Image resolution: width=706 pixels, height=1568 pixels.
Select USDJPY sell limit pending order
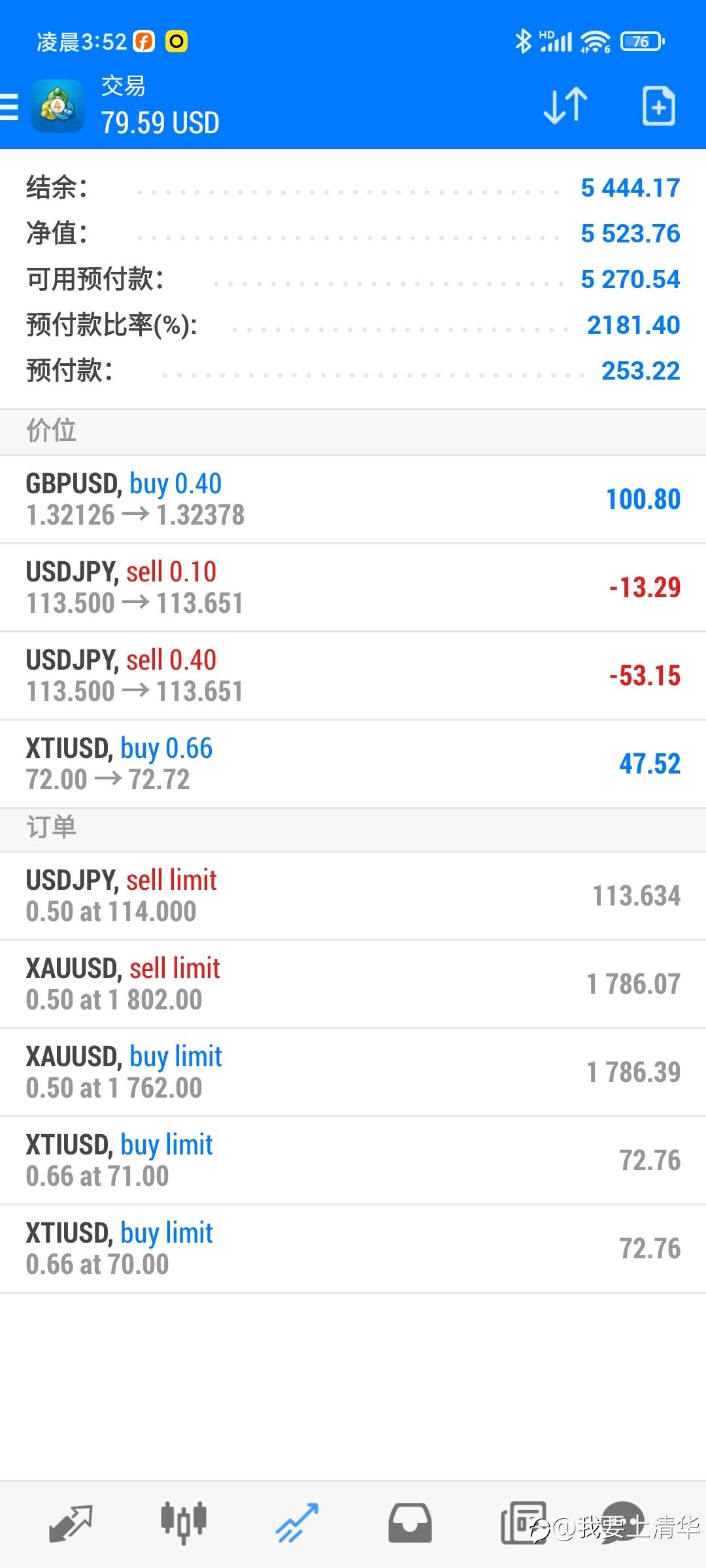(353, 896)
